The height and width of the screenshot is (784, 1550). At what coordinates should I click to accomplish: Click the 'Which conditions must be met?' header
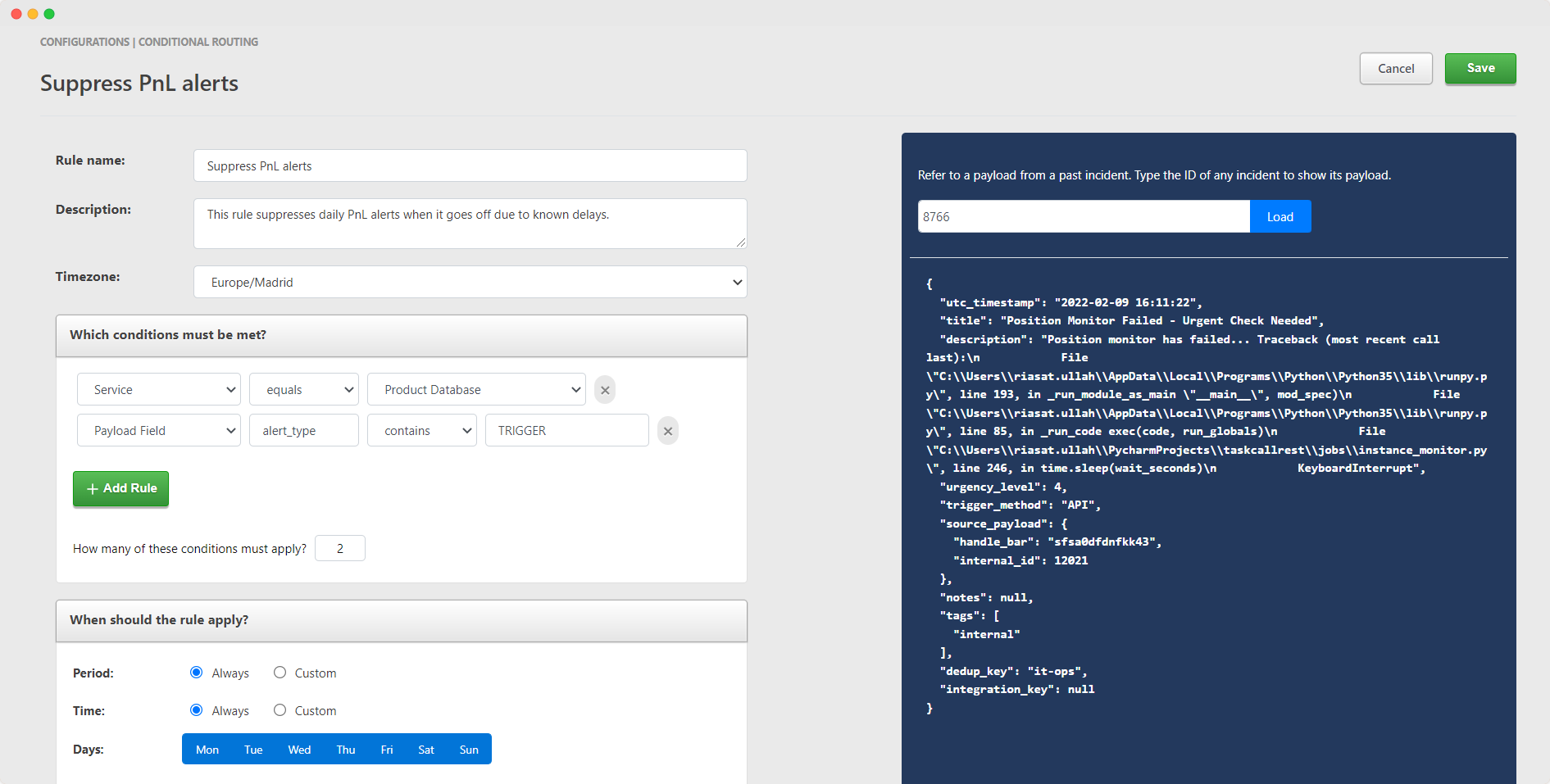click(402, 335)
